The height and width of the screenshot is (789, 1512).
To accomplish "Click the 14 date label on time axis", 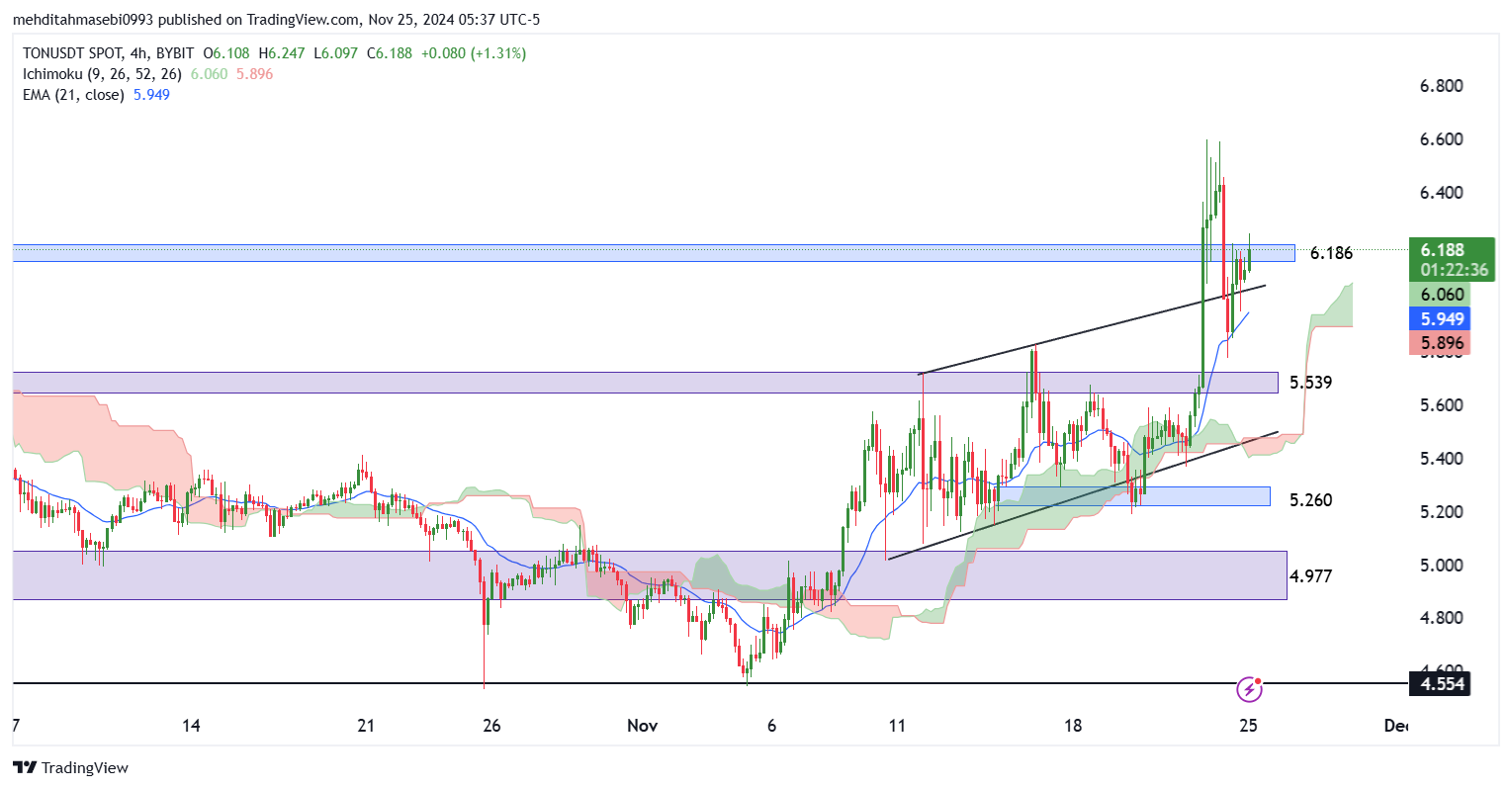I will [191, 726].
